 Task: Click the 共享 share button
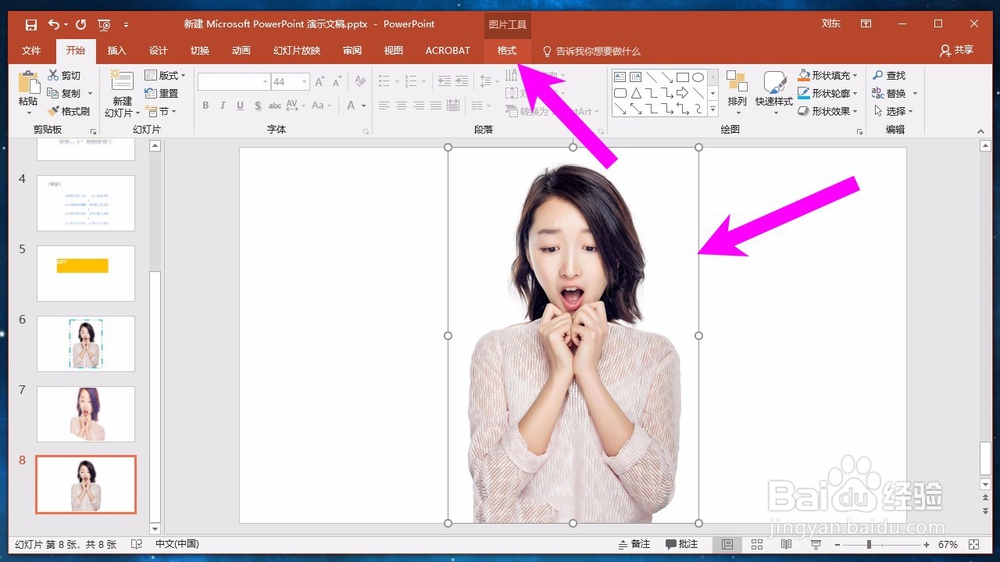pos(957,50)
